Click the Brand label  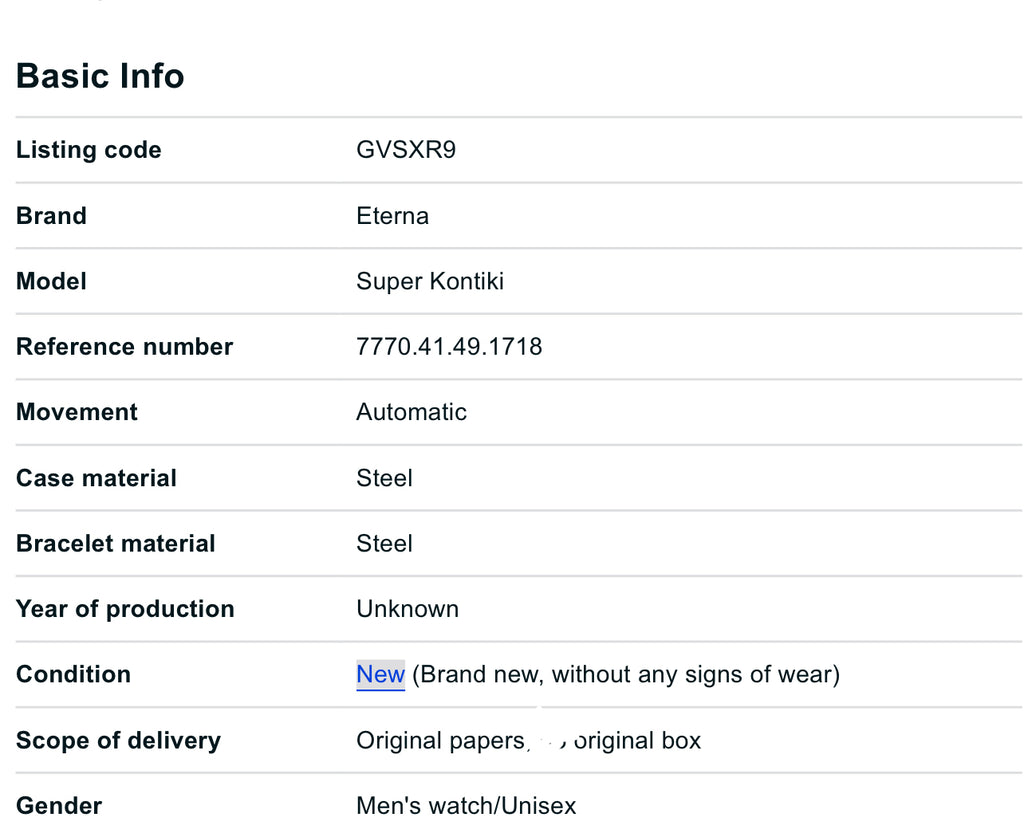pos(51,216)
